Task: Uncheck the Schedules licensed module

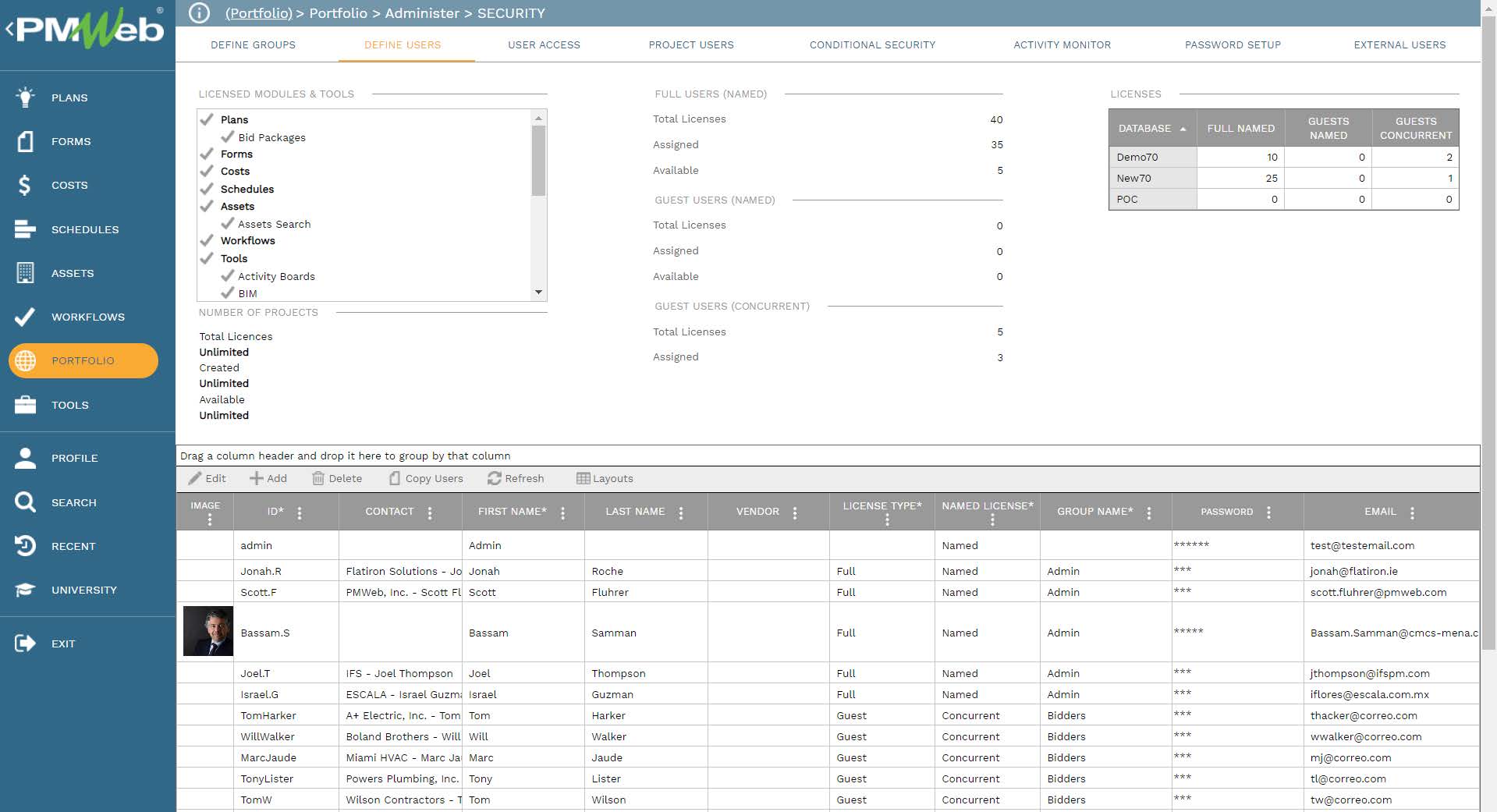Action: click(x=207, y=189)
